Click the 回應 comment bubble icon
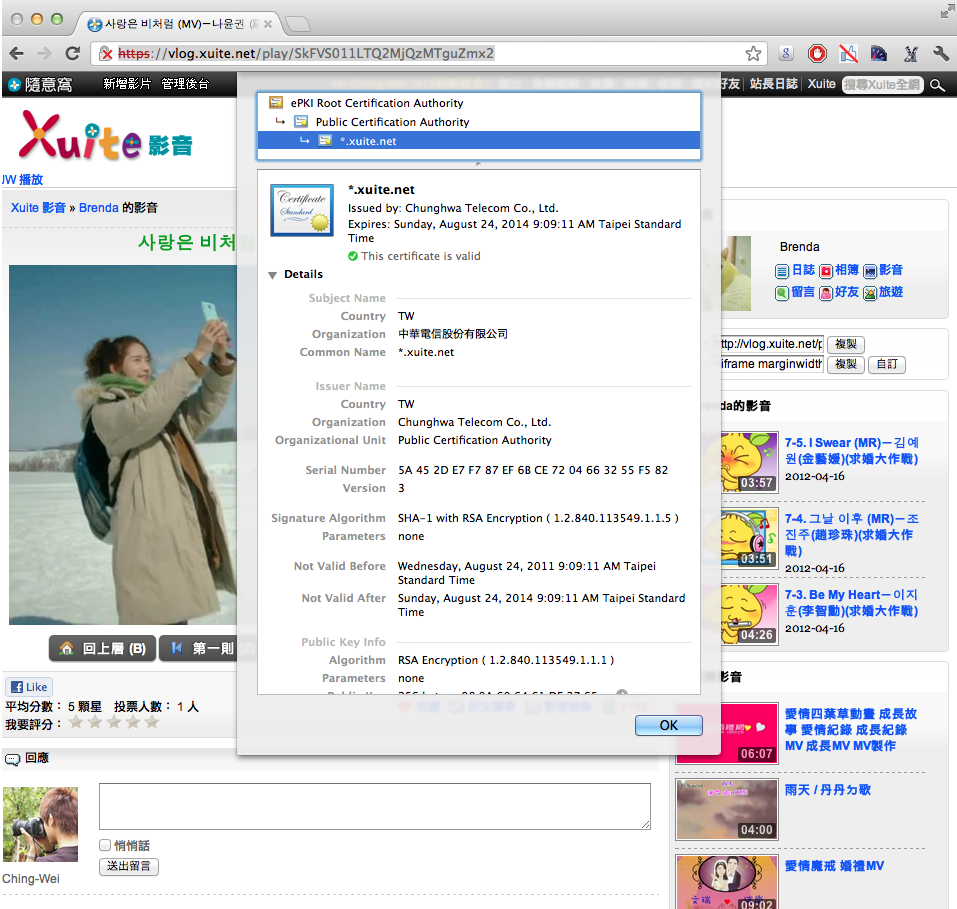The width and height of the screenshot is (957, 909). pos(12,759)
